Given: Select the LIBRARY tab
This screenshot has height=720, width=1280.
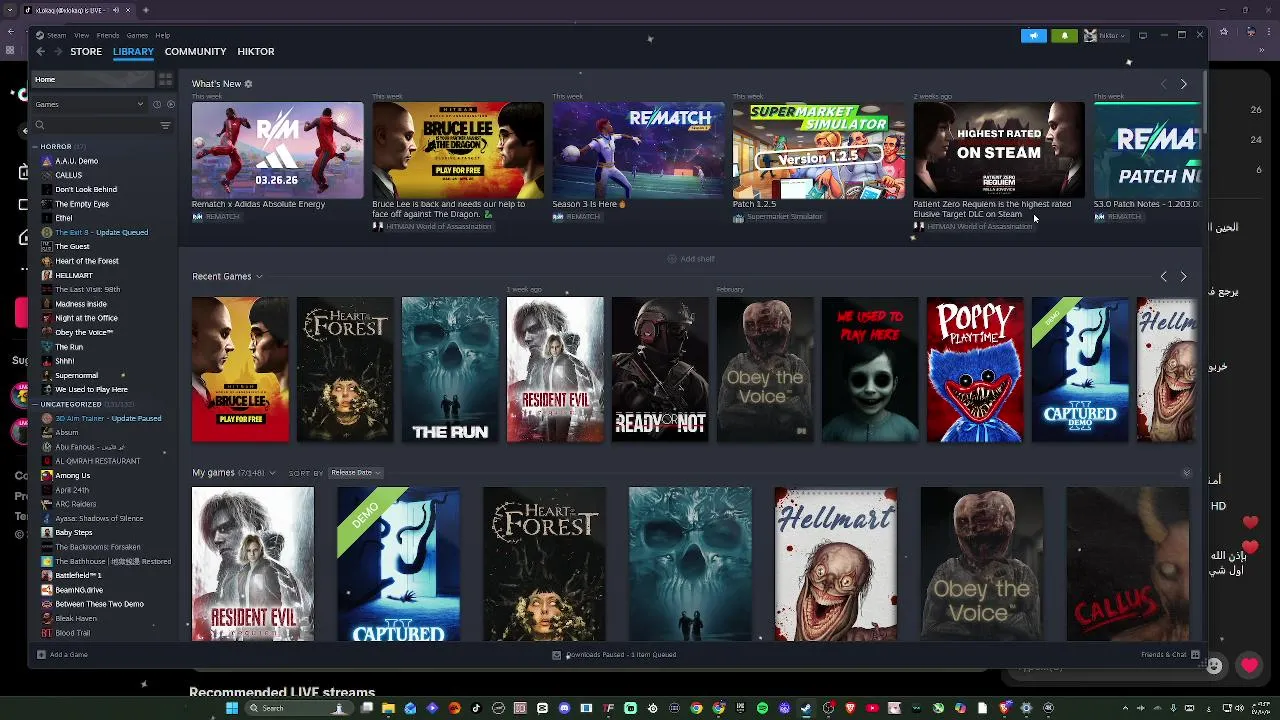Looking at the screenshot, I should point(133,51).
